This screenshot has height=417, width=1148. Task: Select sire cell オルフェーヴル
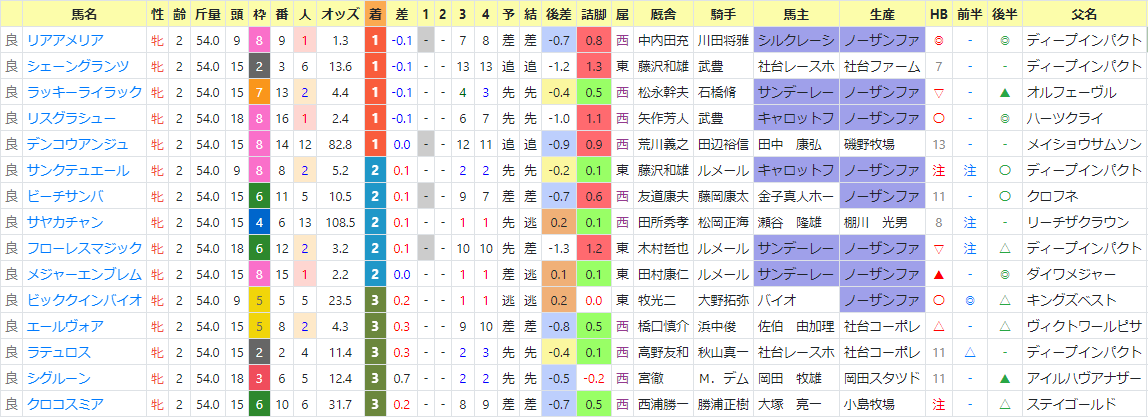tap(1084, 93)
